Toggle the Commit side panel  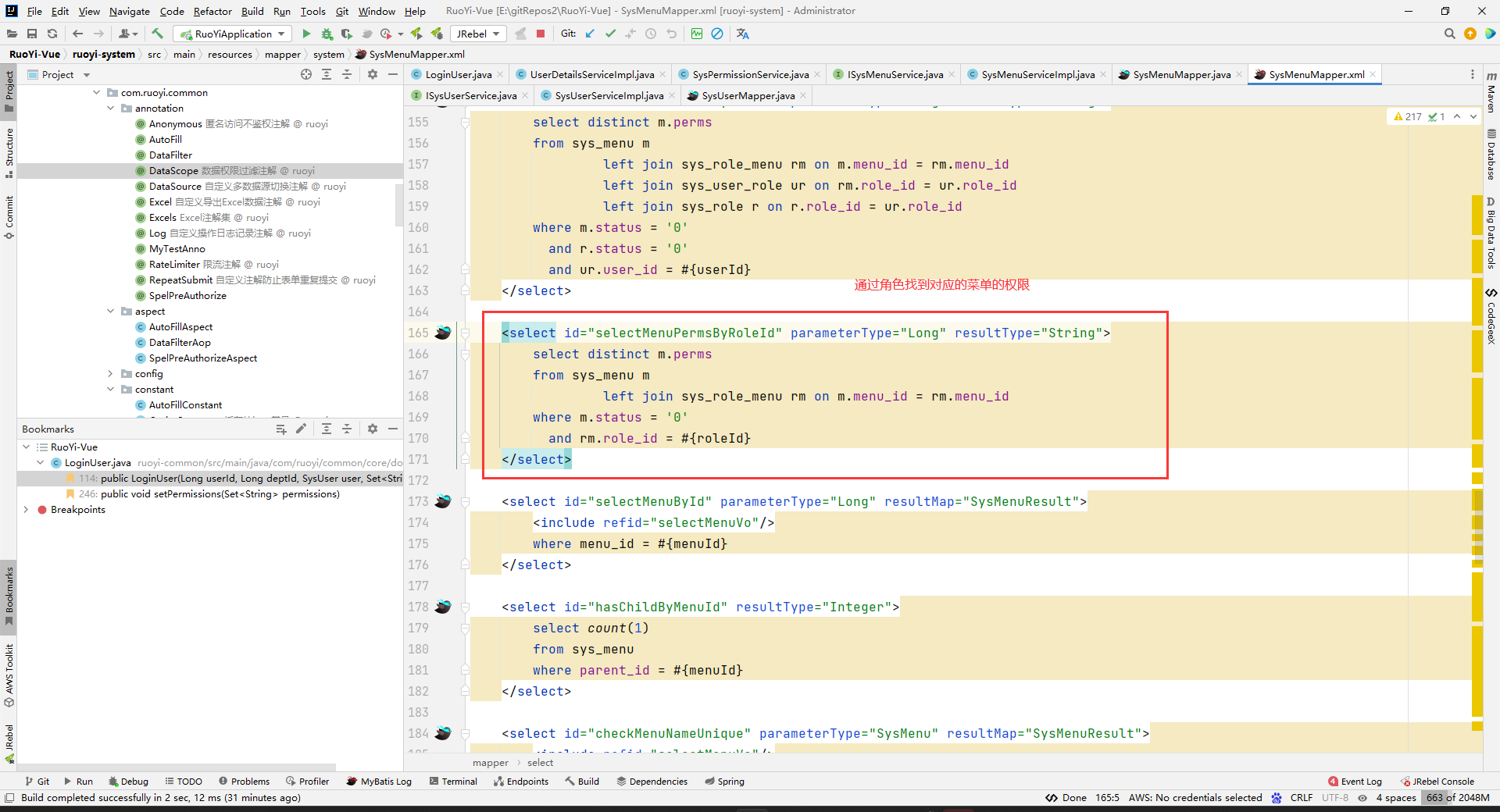[x=9, y=217]
